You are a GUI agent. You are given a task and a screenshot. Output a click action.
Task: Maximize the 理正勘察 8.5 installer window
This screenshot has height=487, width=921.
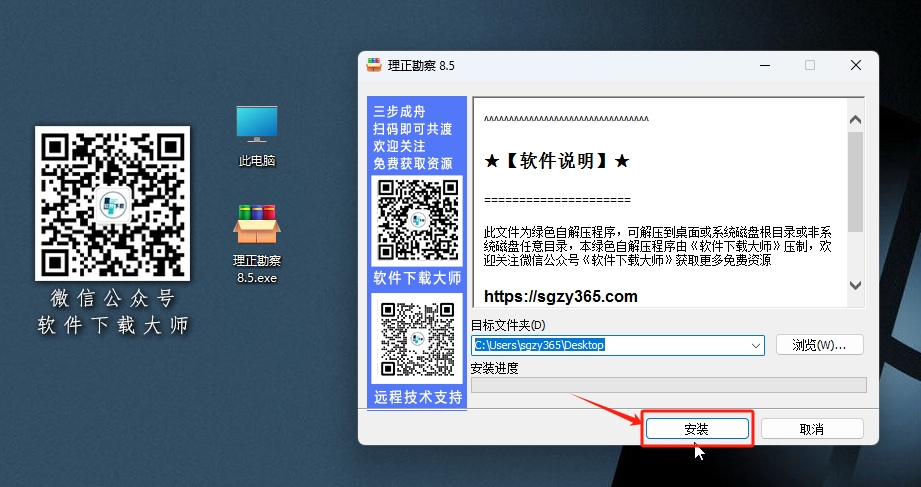[810, 65]
